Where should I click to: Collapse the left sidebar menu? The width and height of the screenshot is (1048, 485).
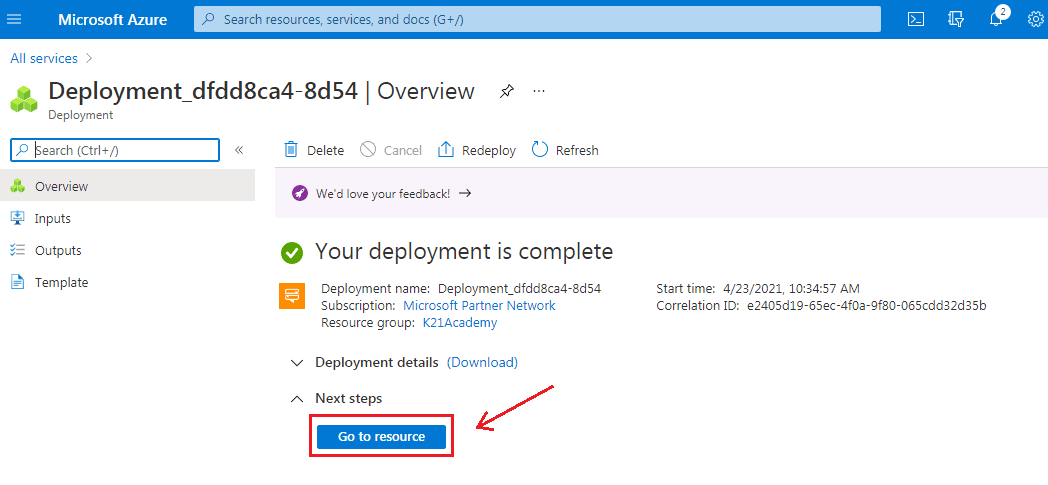click(x=239, y=150)
